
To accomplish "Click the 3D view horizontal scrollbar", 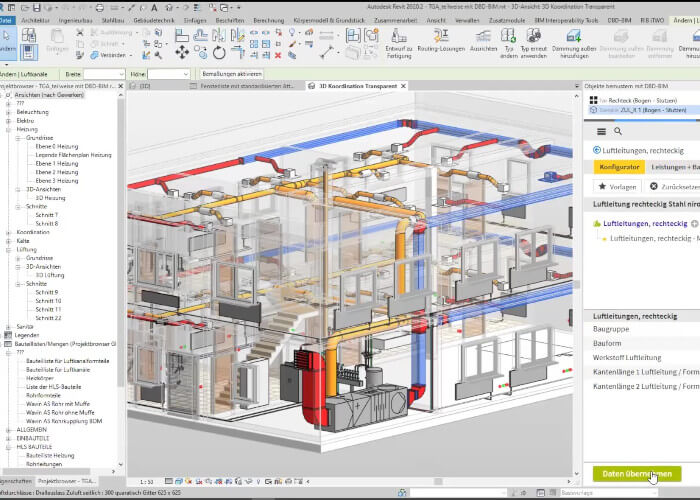I will (438, 482).
